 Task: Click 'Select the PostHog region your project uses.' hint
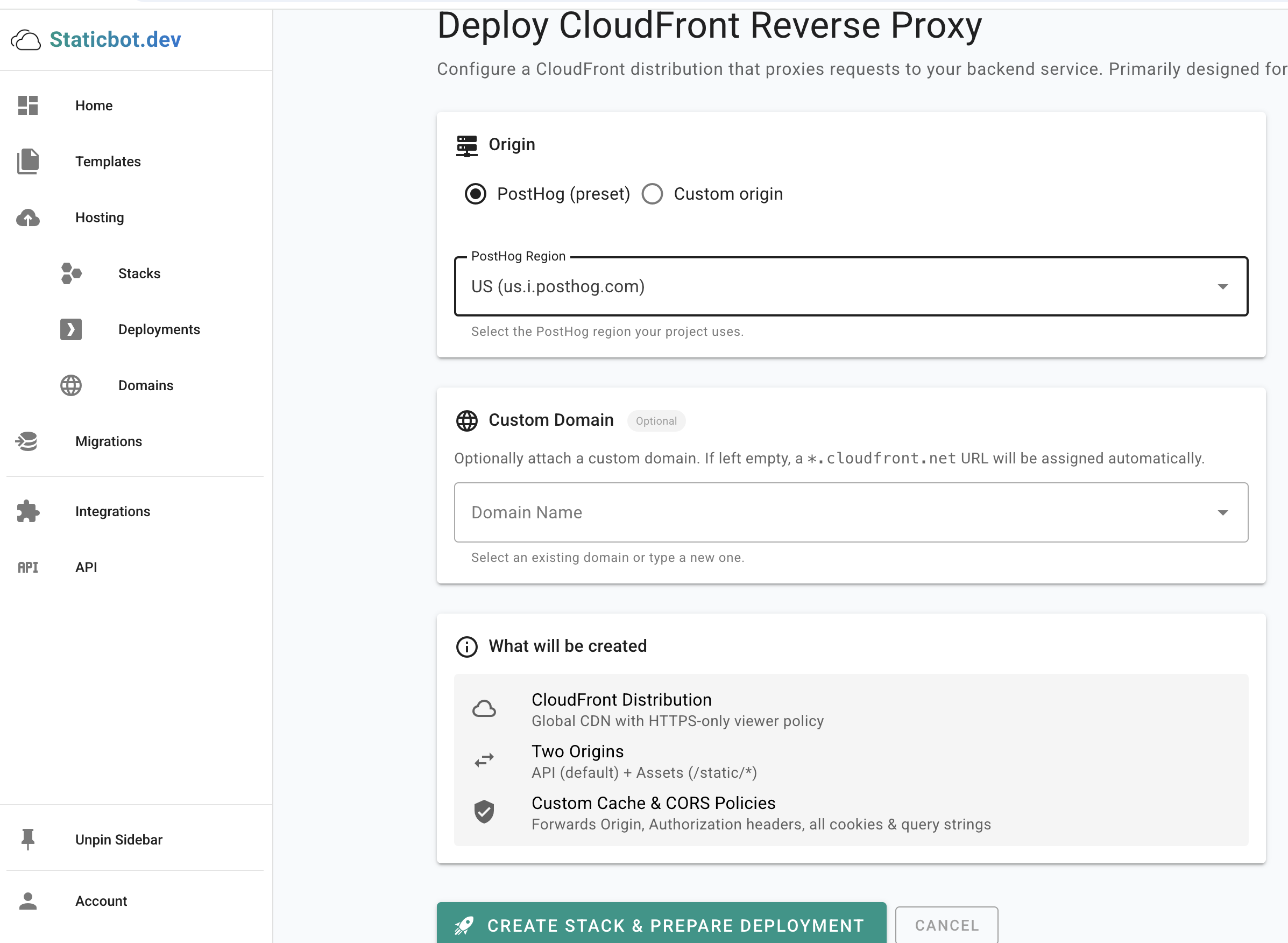(x=607, y=332)
